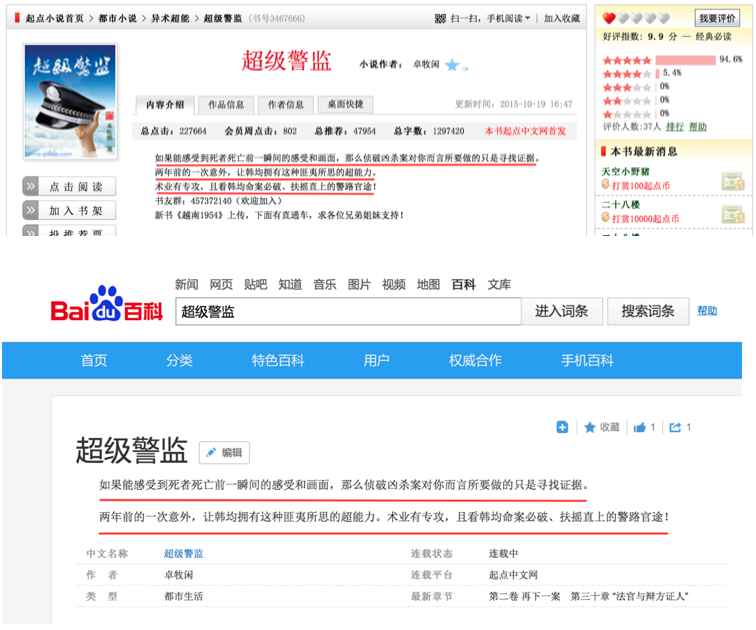Click the 进入词条 button
Screen dimensions: 756x630
click(562, 311)
